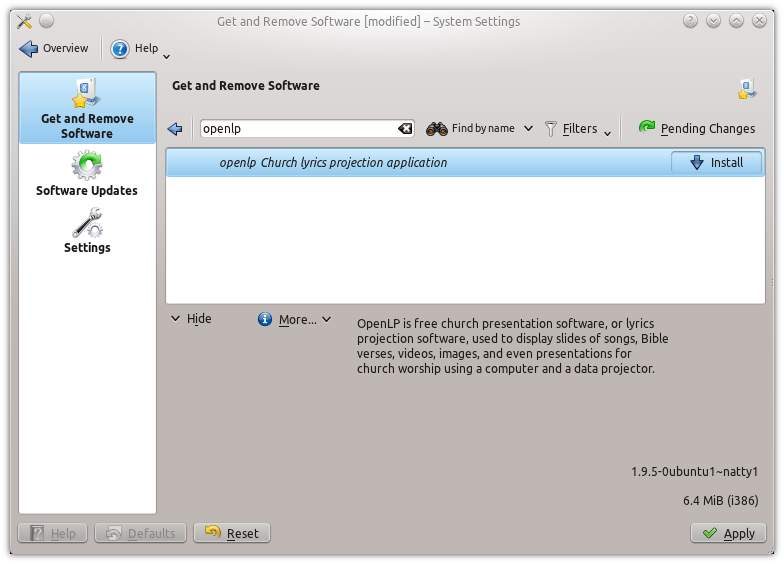The height and width of the screenshot is (564, 784).
Task: Select Get and Remove Software in sidebar
Action: (88, 108)
